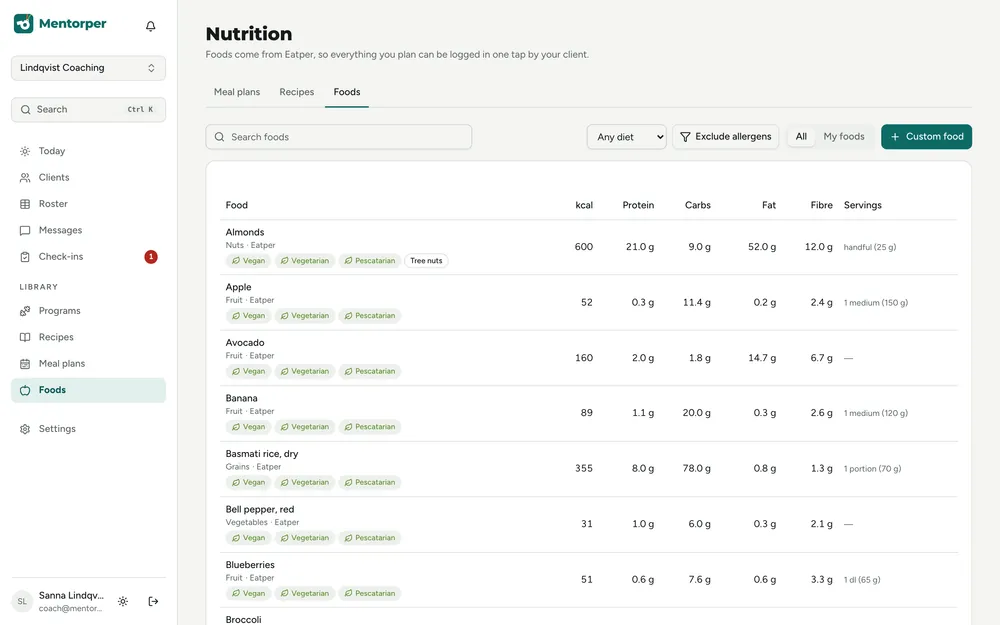Screen dimensions: 1000x625
Task: Click the Fibre column header
Action: point(821,205)
